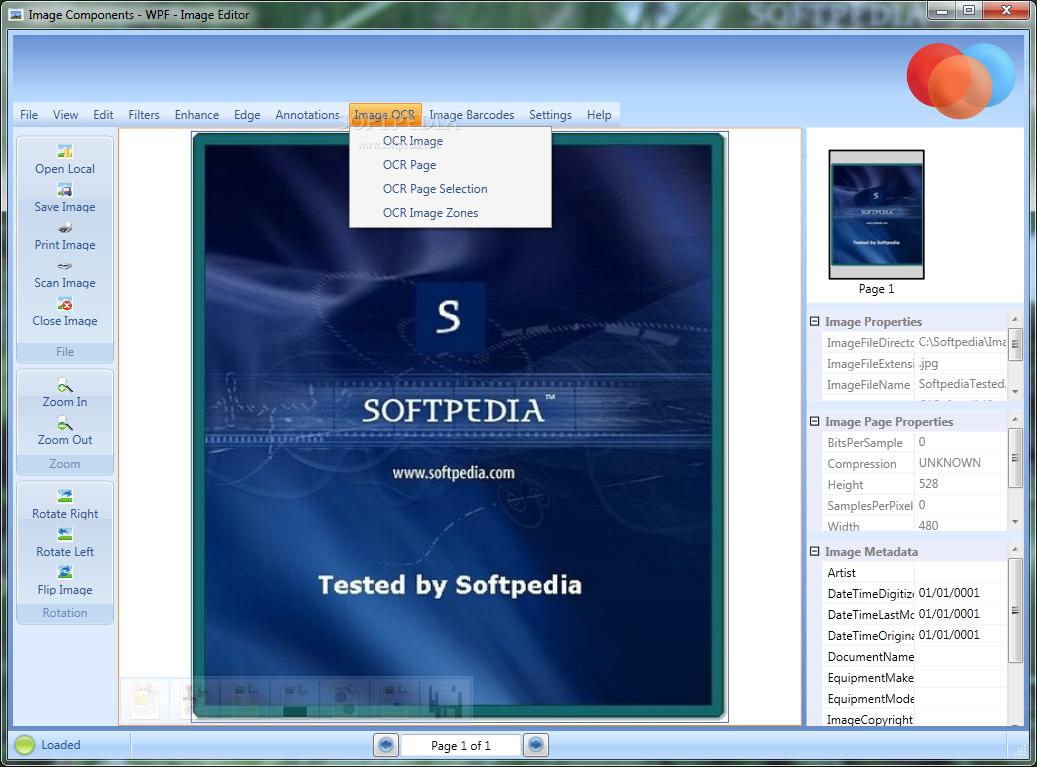Select Width value 480
Viewport: 1037px width, 767px height.
(961, 525)
